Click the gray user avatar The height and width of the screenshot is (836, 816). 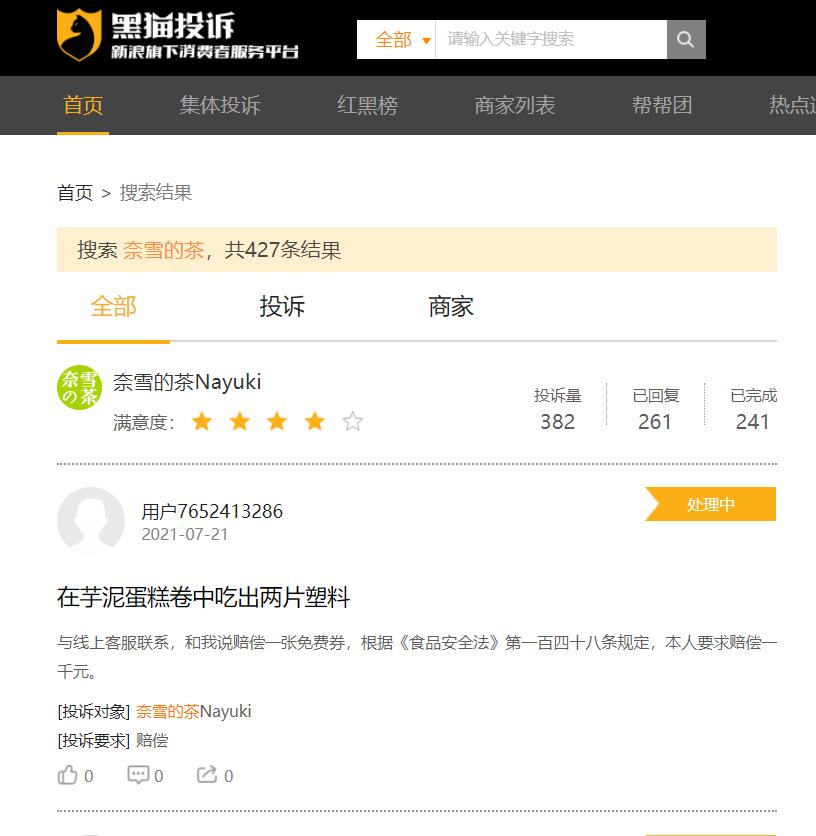(91, 520)
